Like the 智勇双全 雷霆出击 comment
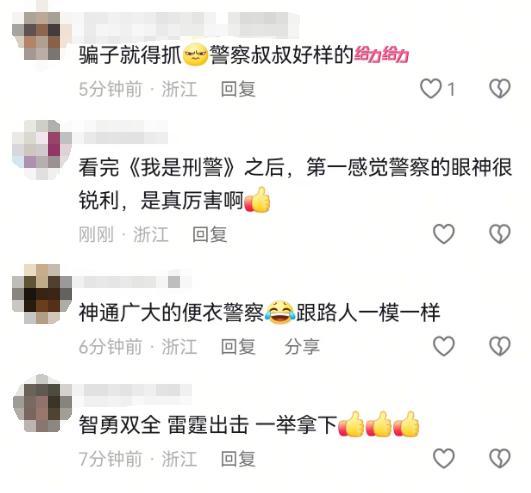This screenshot has width=531, height=493. (x=444, y=458)
